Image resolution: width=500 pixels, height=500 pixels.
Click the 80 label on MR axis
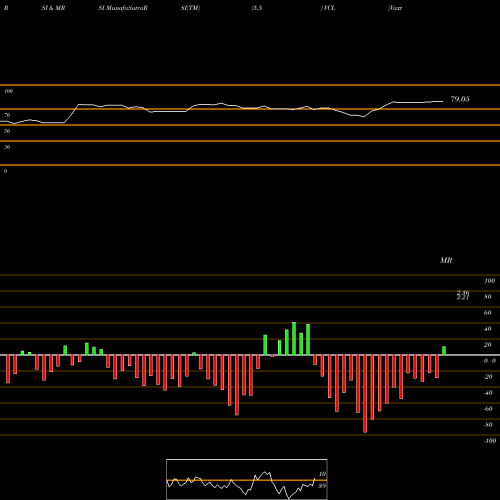488,297
